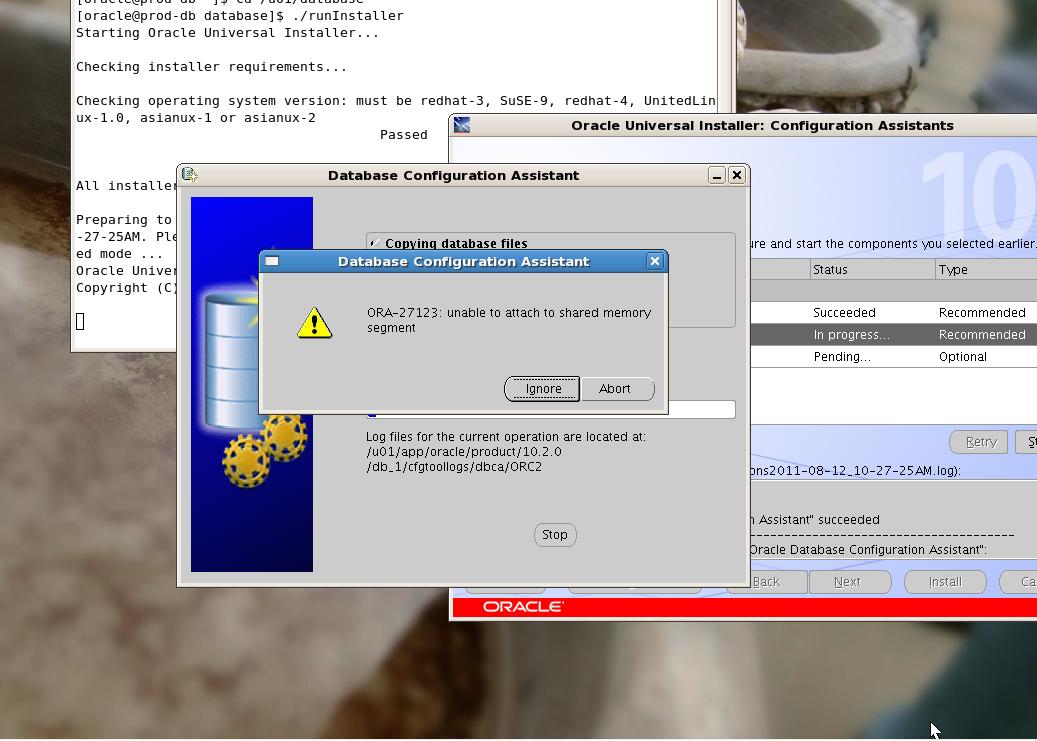Open the error dialog's window menu icon
This screenshot has width=1037, height=741.
point(272,261)
